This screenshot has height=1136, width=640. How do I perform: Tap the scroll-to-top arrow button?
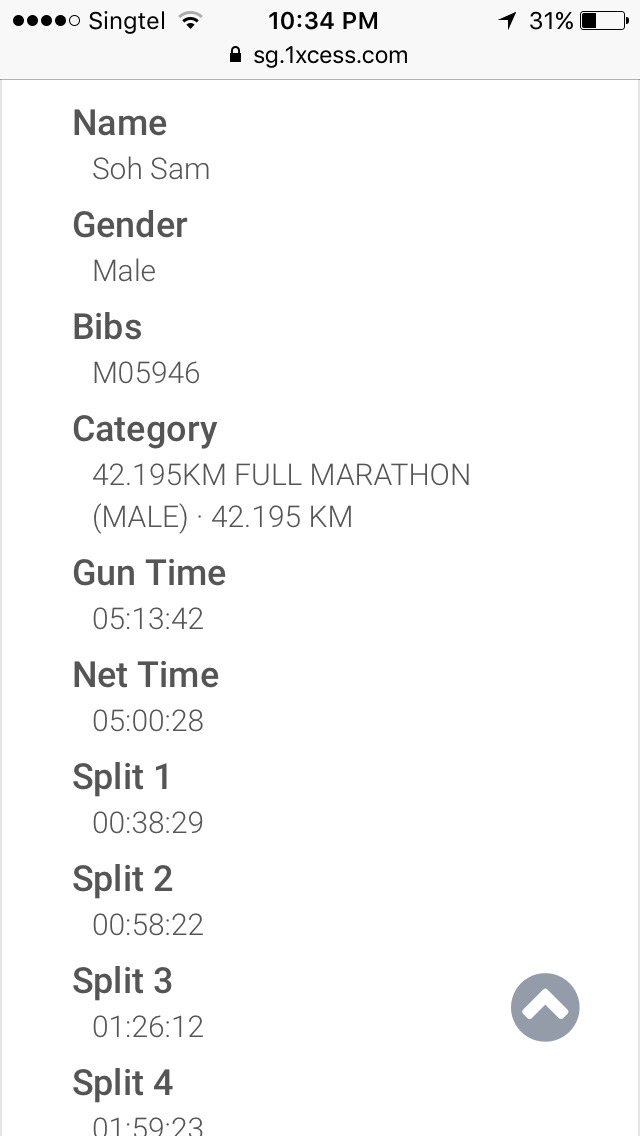[x=545, y=1008]
